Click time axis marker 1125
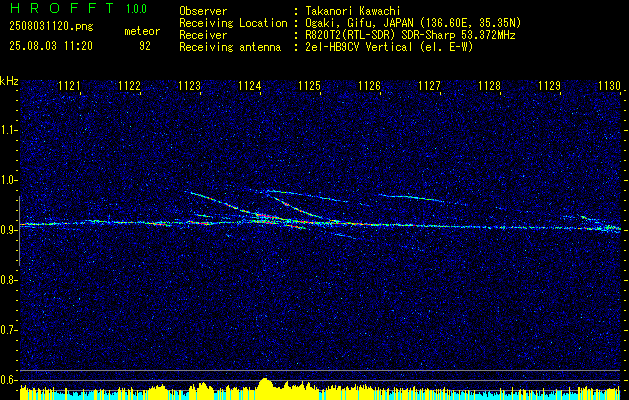 point(310,86)
